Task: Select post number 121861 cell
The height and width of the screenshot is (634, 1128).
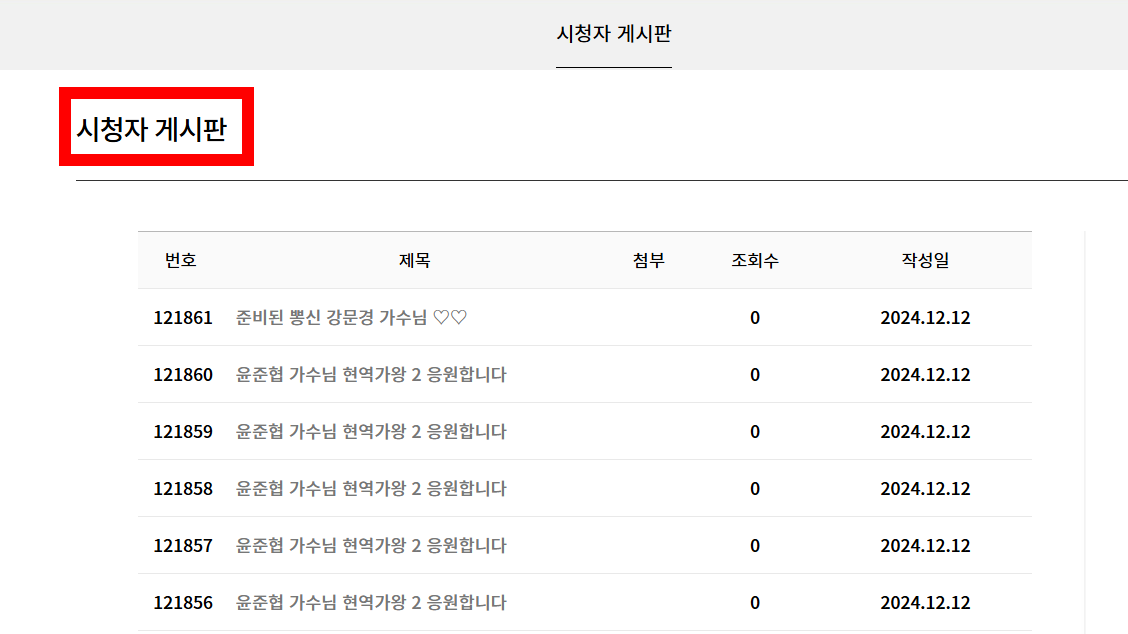Action: coord(183,317)
